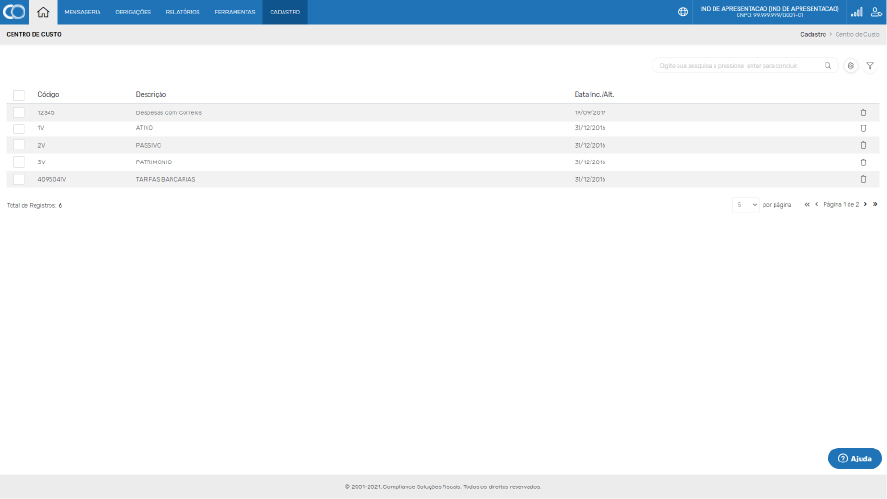Select all rows with header checkbox
The width and height of the screenshot is (887, 499).
pos(19,95)
